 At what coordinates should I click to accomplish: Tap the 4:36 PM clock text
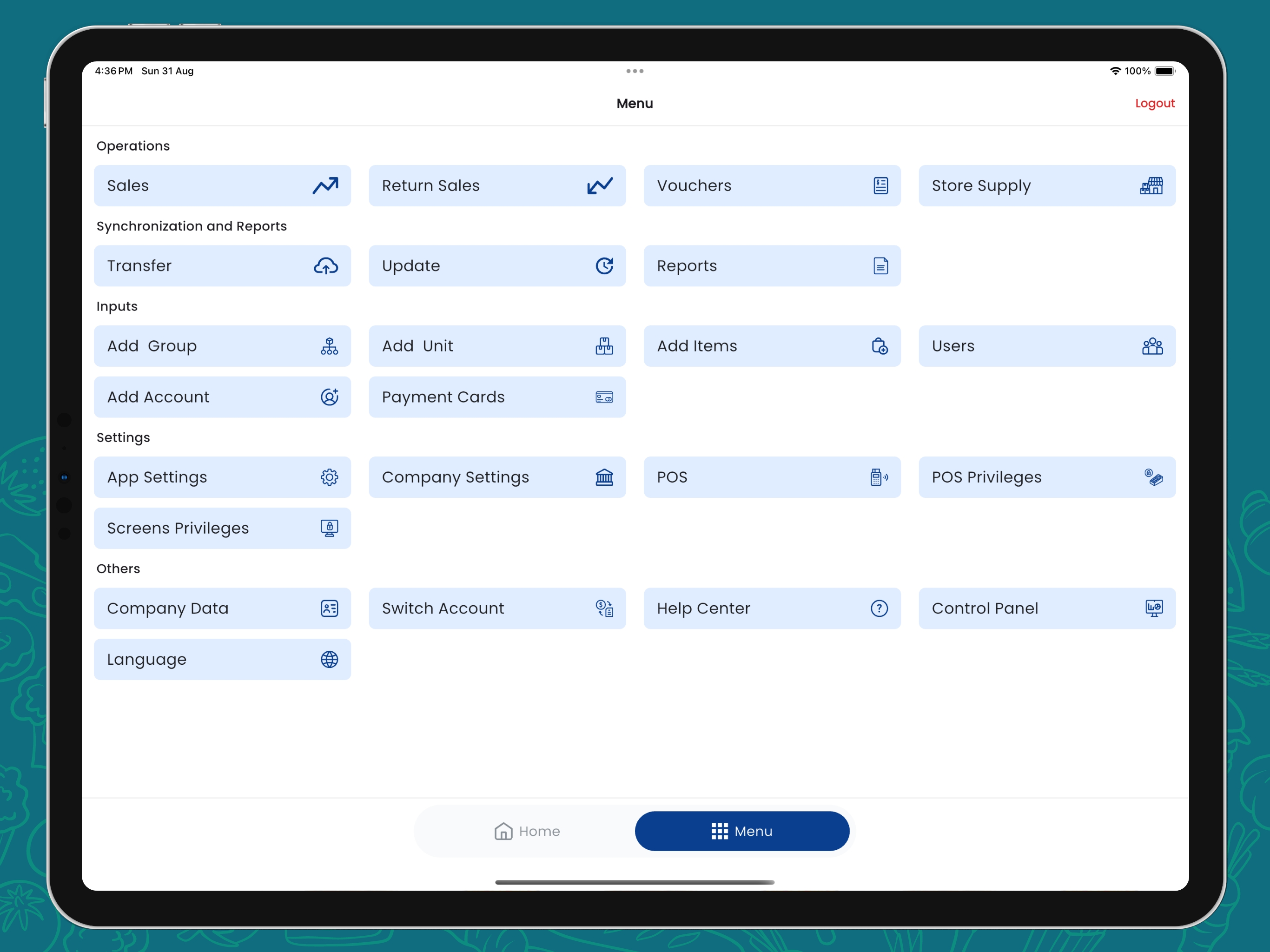[x=114, y=71]
